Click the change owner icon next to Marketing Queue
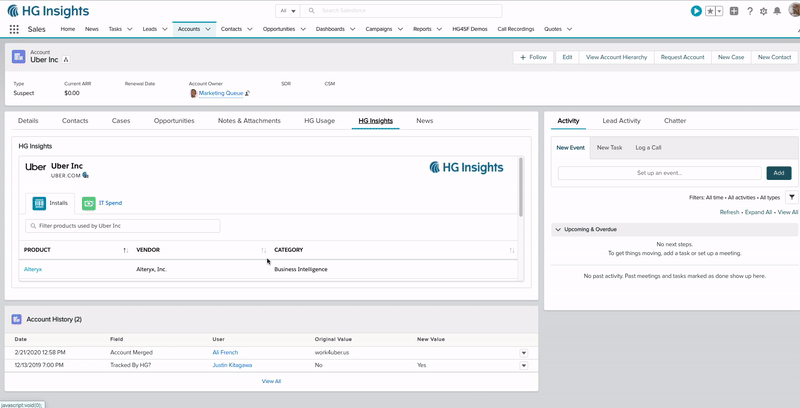 [x=247, y=93]
